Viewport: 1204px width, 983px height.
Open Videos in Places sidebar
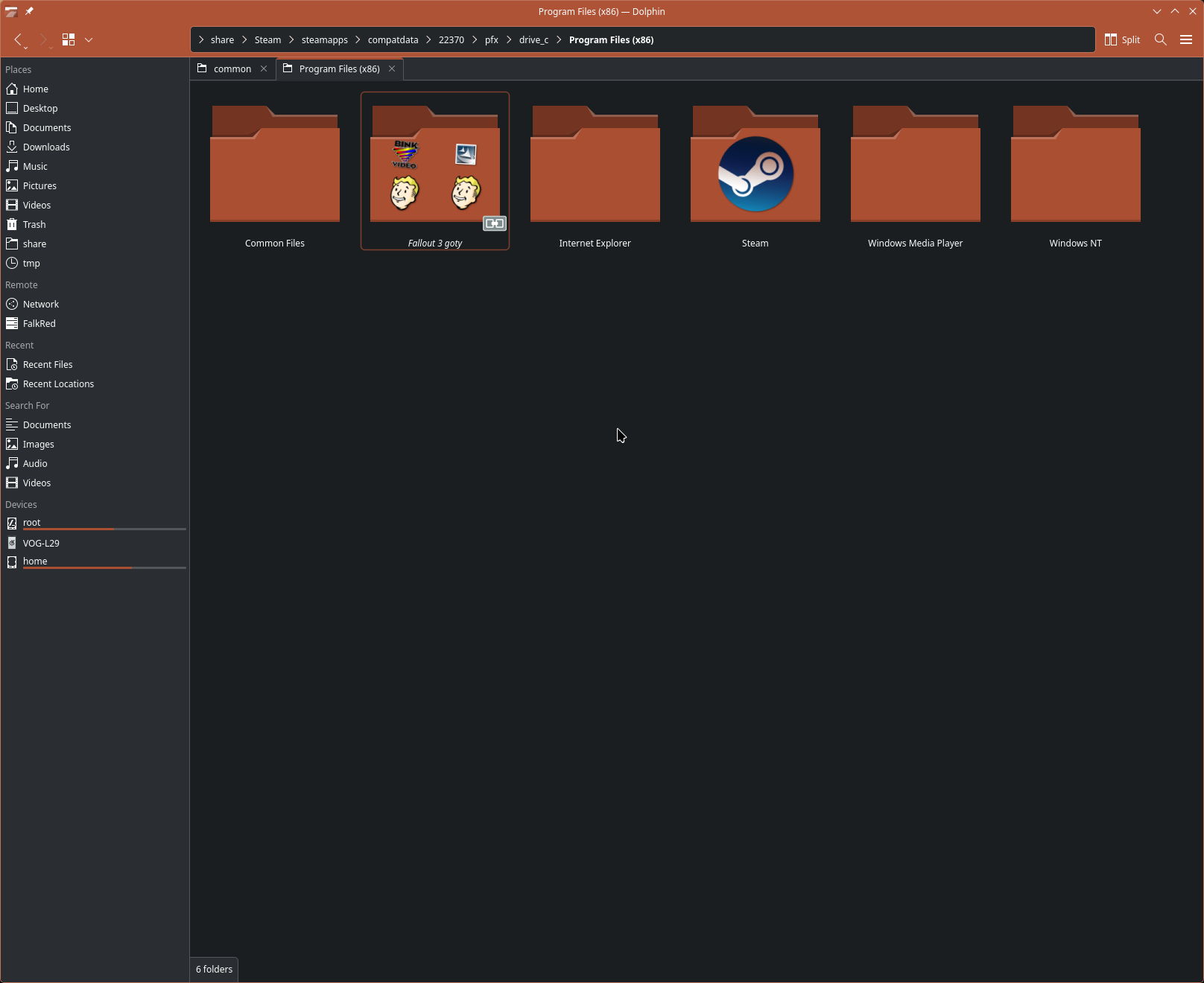[95, 205]
